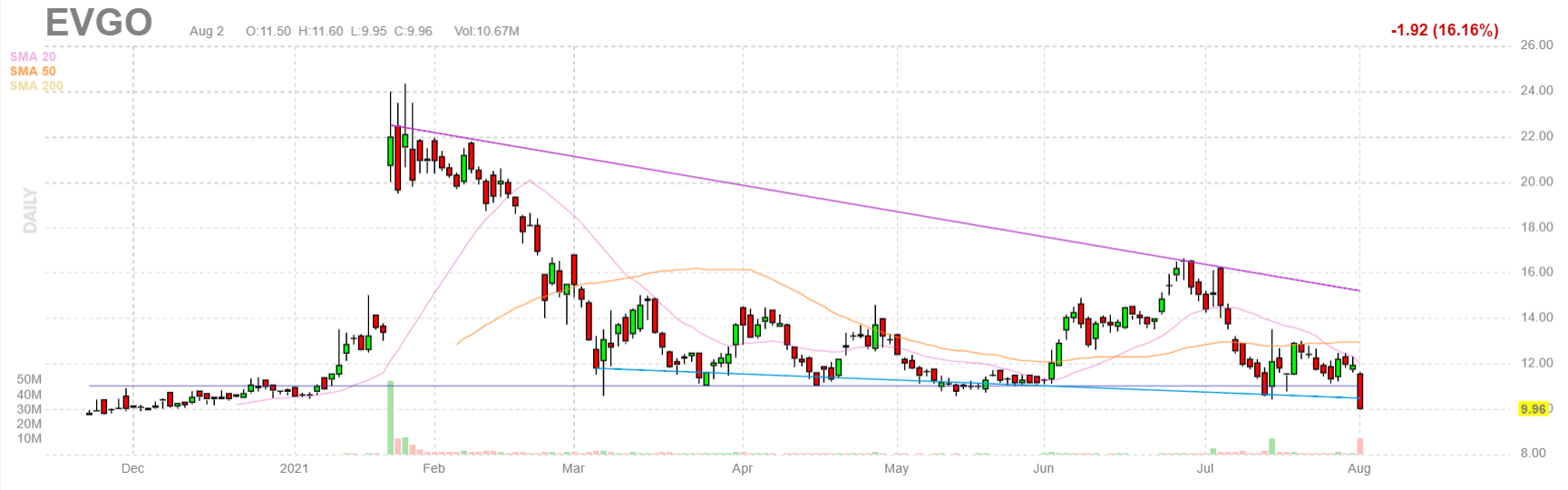This screenshot has height=490, width=1568.
Task: Click the 40M volume axis label
Action: (29, 395)
